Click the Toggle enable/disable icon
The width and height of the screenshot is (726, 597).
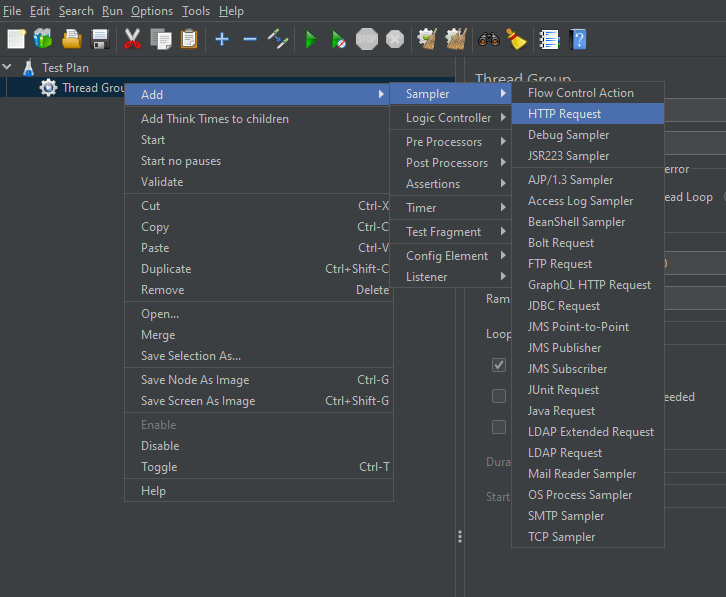[278, 39]
